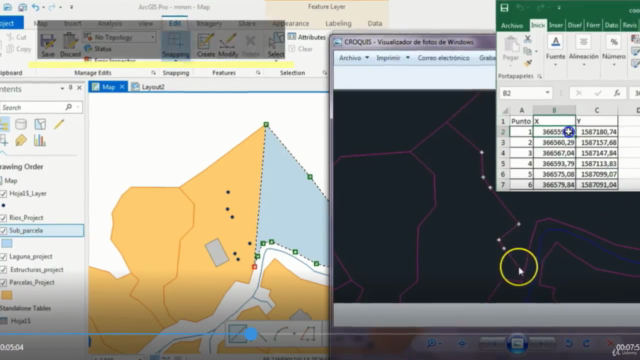The image size is (640, 360).
Task: Open the Labeling ribbon tab
Action: [x=338, y=23]
